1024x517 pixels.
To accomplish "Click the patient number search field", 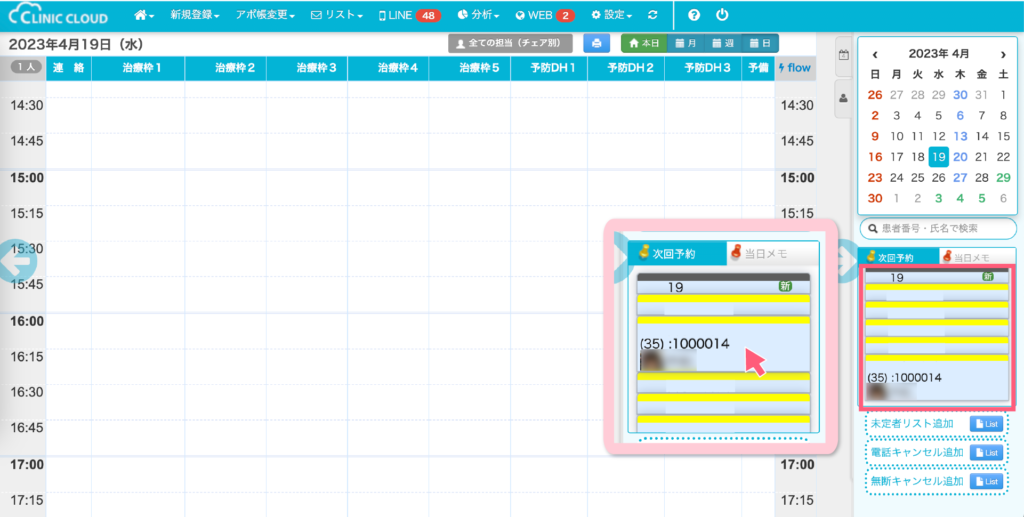I will (x=938, y=228).
